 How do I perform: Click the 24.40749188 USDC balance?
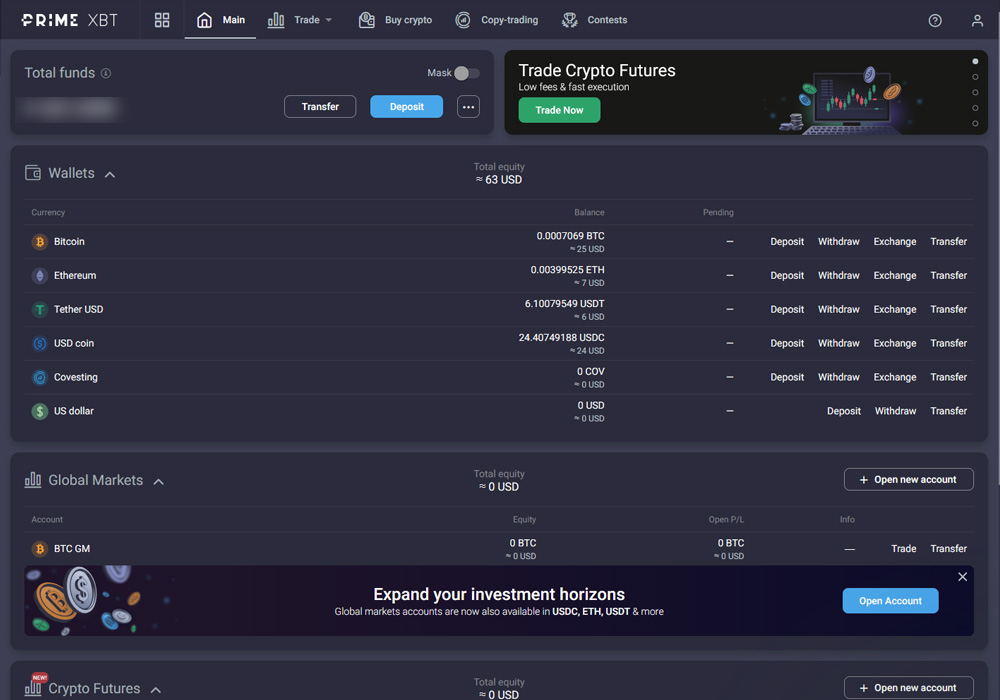coord(561,337)
